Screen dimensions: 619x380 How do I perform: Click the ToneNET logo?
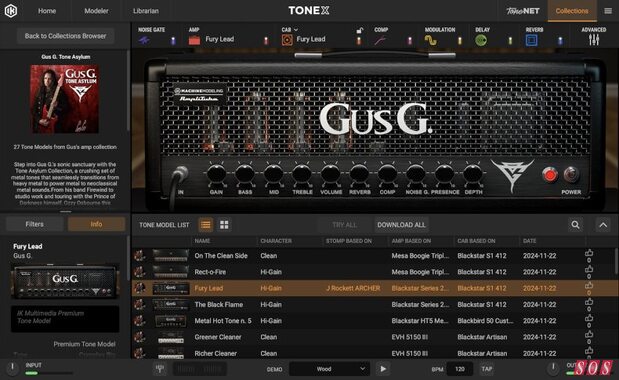(x=523, y=11)
